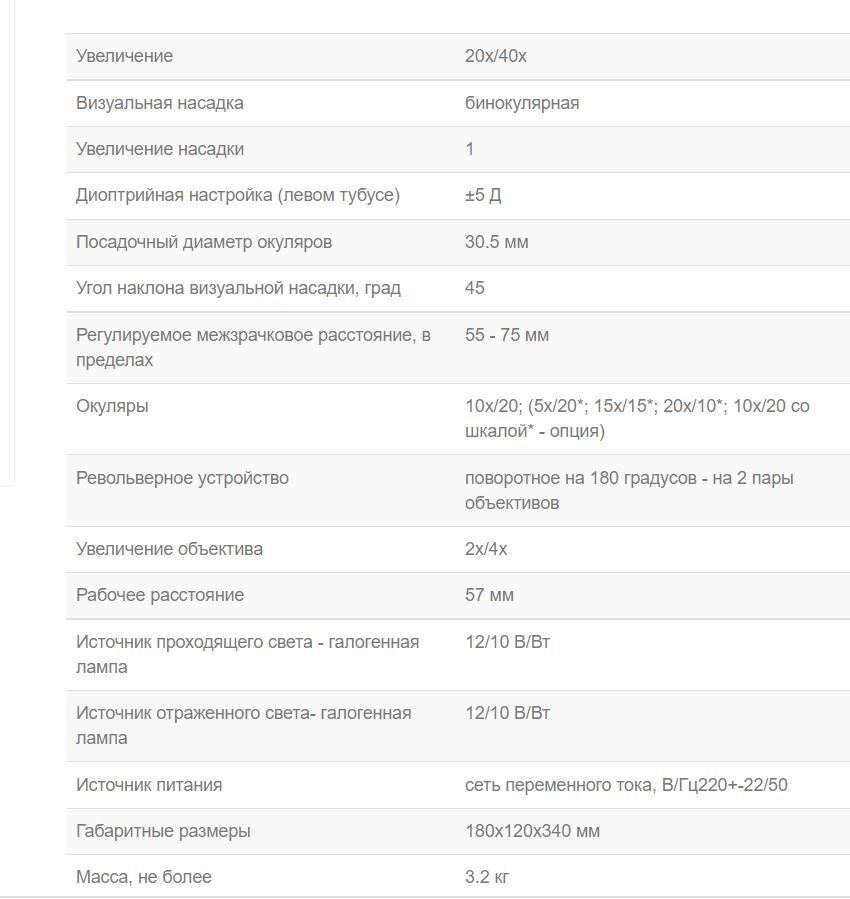Click the "бинокулярная" value cell

(521, 103)
